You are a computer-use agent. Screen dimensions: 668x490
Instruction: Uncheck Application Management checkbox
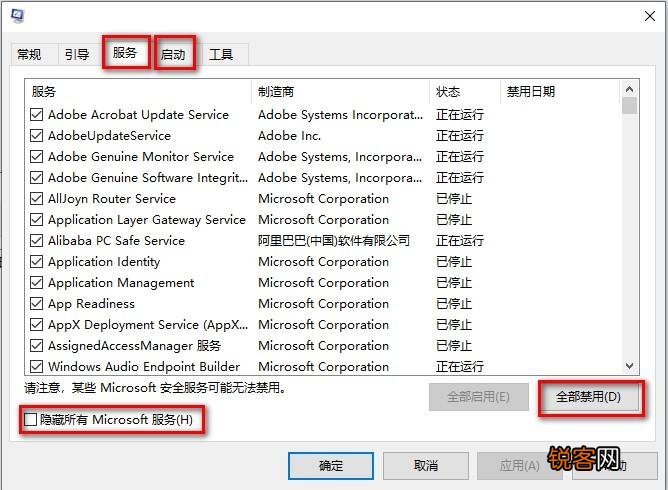37,282
